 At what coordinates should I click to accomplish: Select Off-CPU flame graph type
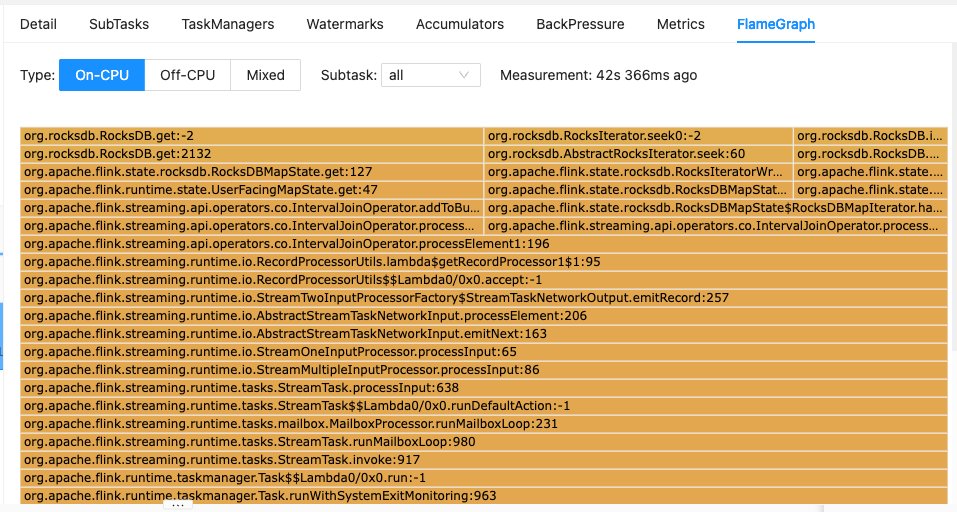[x=187, y=75]
